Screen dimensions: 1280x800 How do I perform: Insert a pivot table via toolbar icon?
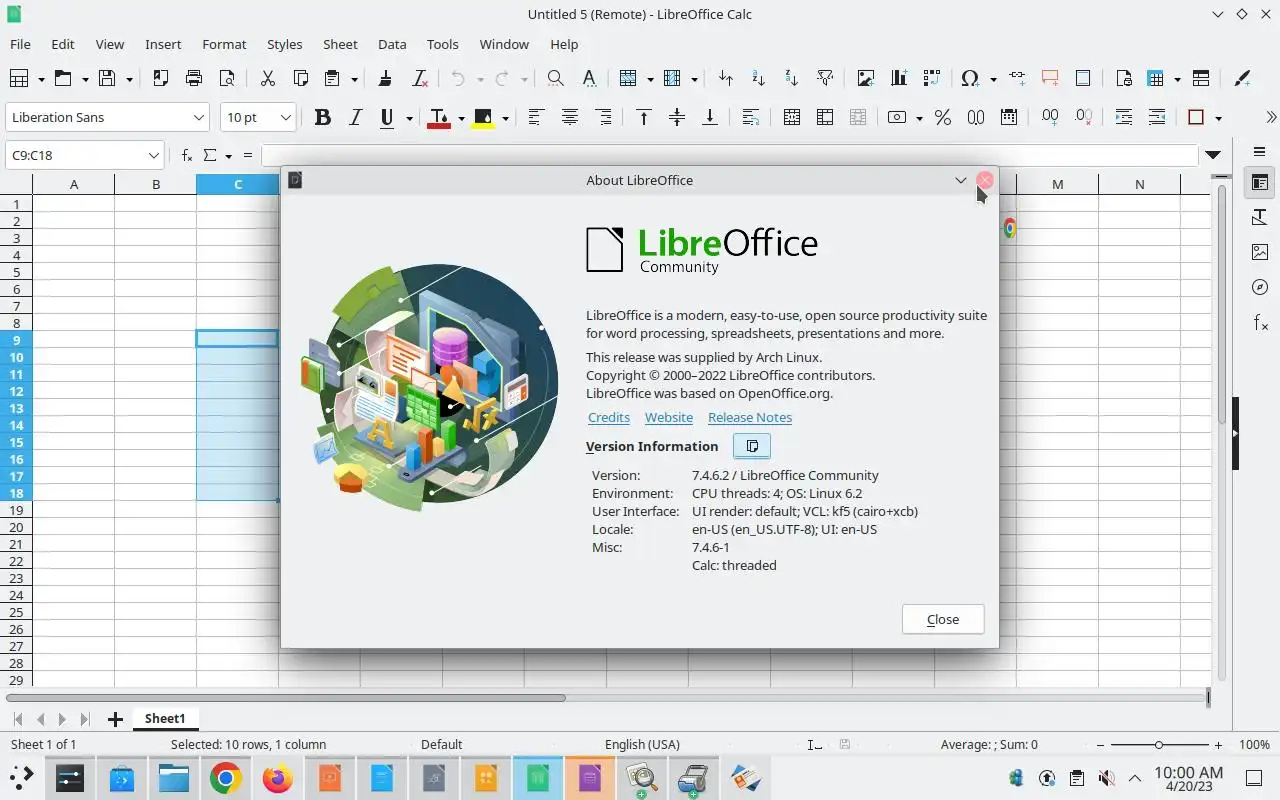click(x=932, y=78)
